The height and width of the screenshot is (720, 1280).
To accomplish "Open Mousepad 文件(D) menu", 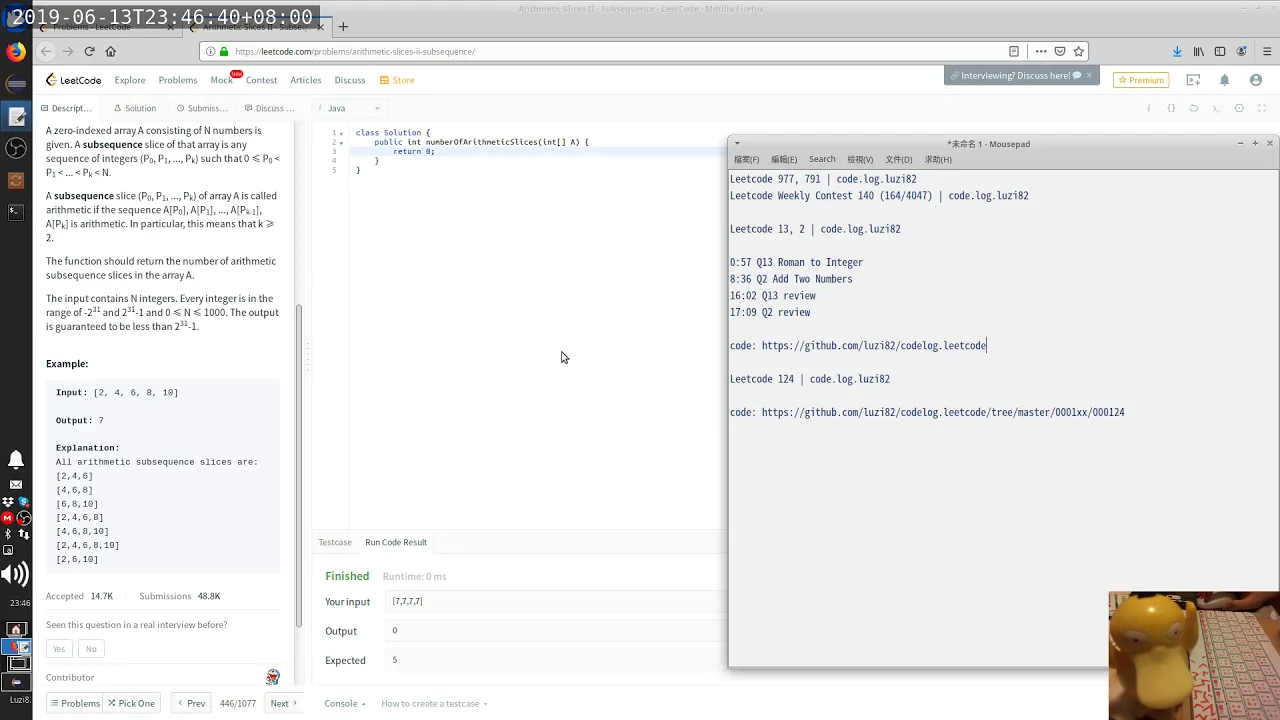I will tap(899, 159).
